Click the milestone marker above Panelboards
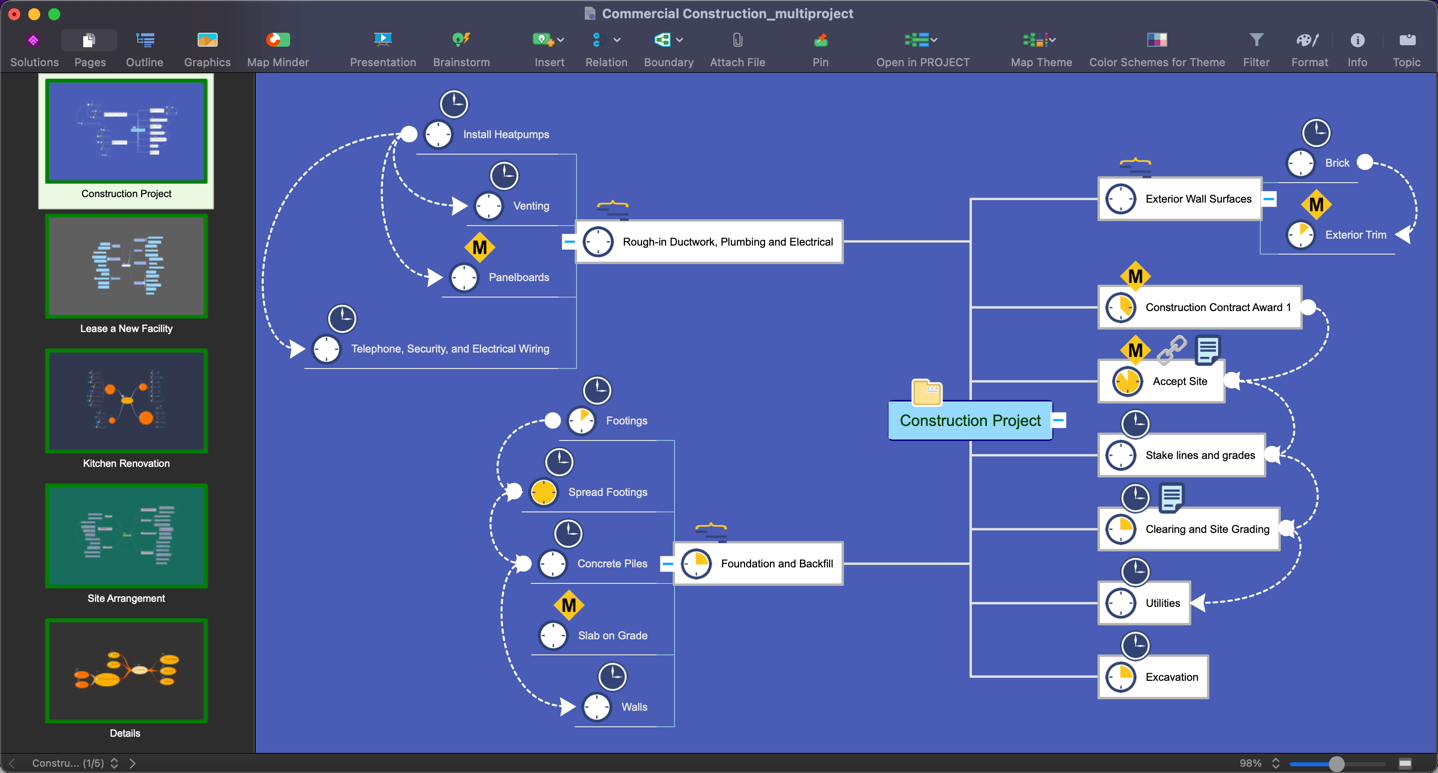This screenshot has width=1438, height=773. 480,247
